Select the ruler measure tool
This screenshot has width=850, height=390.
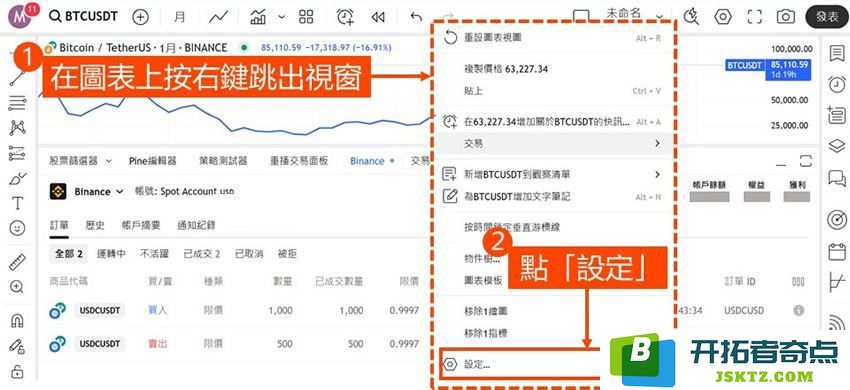[17, 262]
